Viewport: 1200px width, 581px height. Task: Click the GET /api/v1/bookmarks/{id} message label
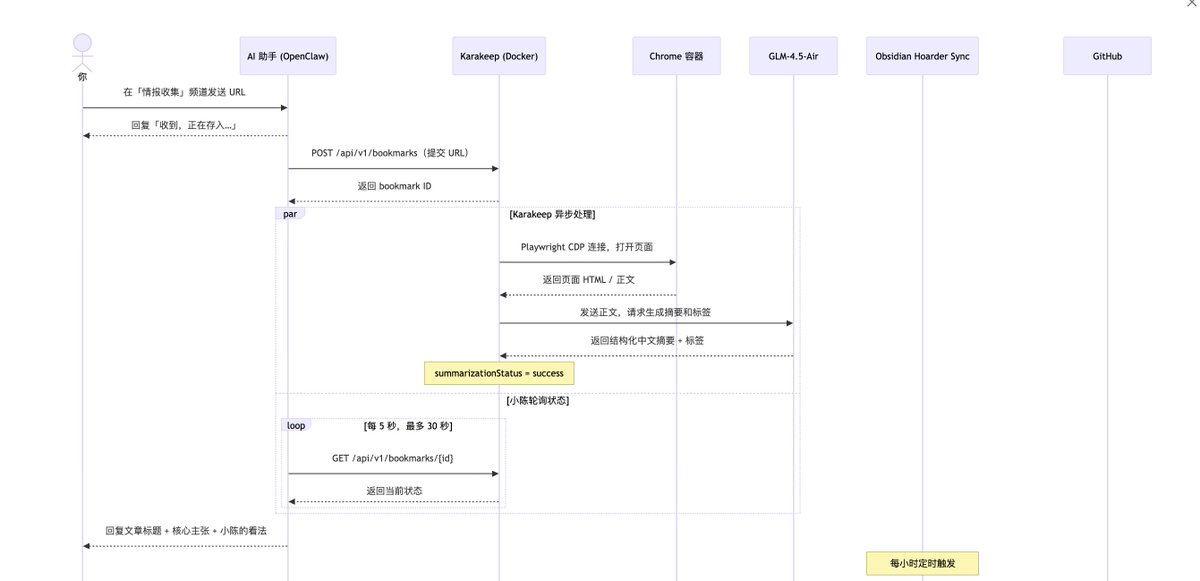point(394,457)
